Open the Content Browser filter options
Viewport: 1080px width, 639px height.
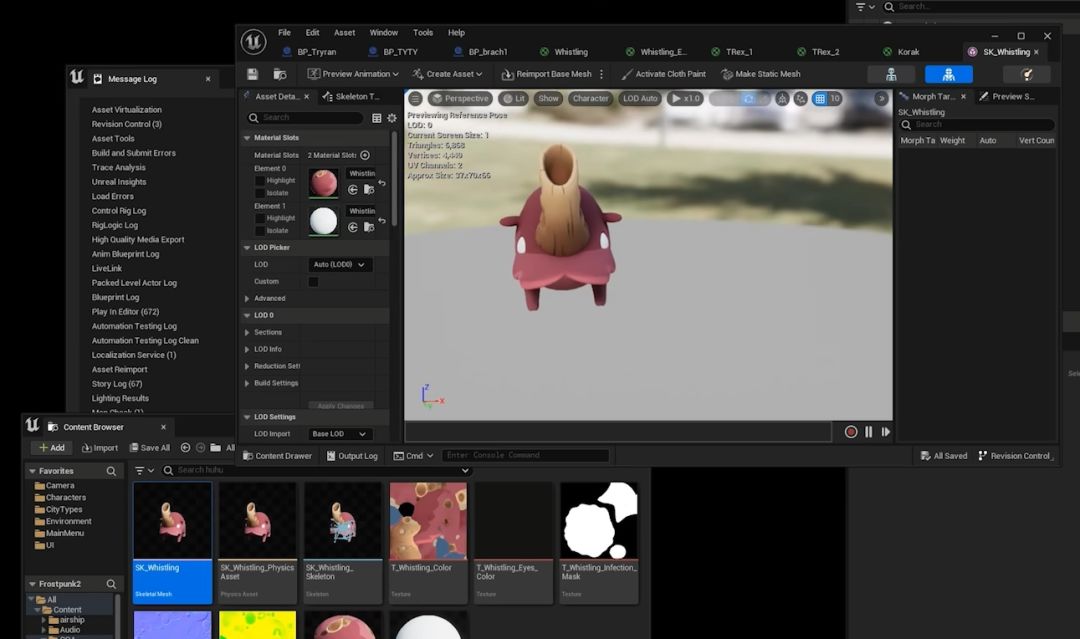click(144, 470)
